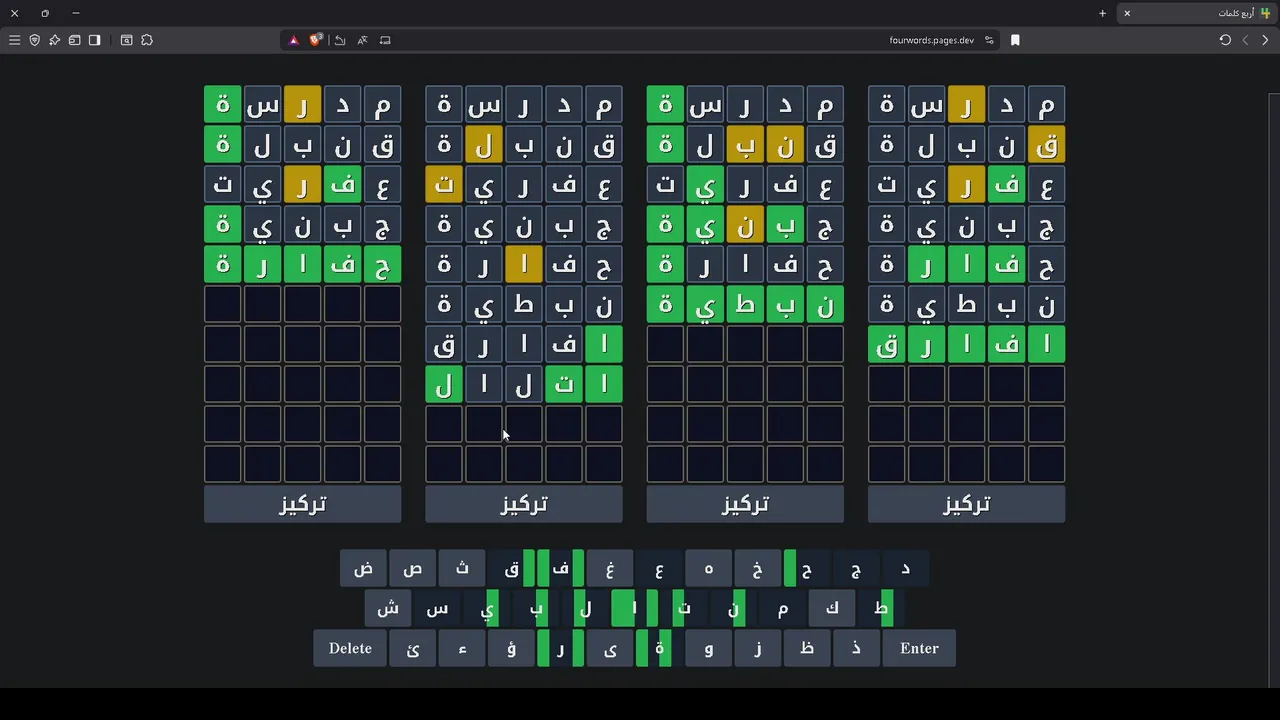Open site settings icon beside the URL

coord(989,40)
